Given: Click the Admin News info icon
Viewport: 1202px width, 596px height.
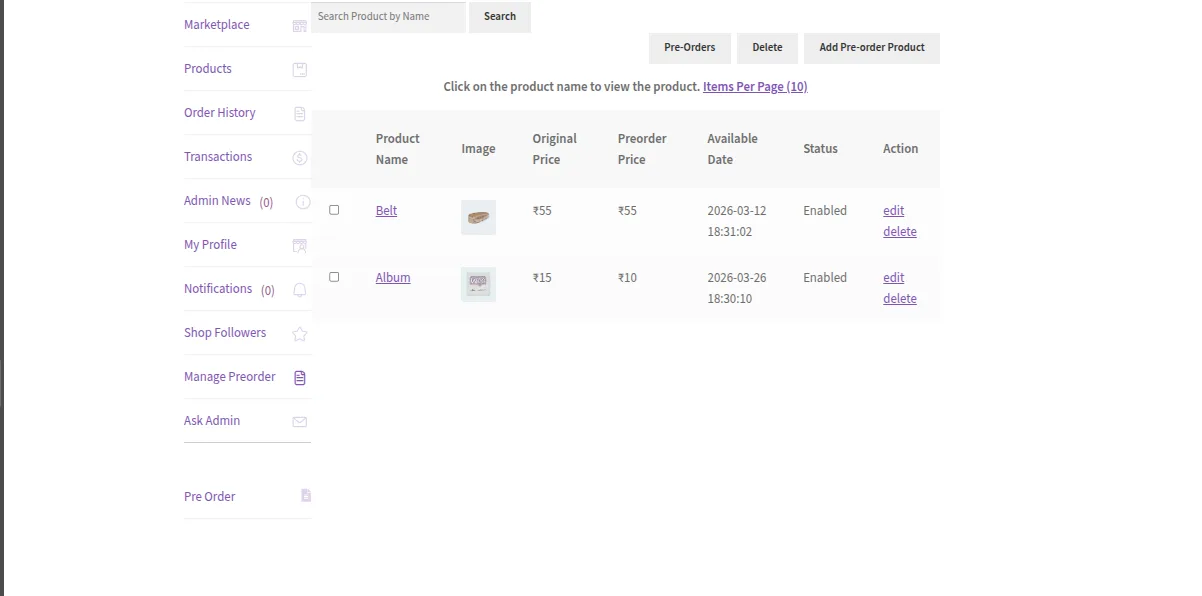Looking at the screenshot, I should pyautogui.click(x=302, y=202).
